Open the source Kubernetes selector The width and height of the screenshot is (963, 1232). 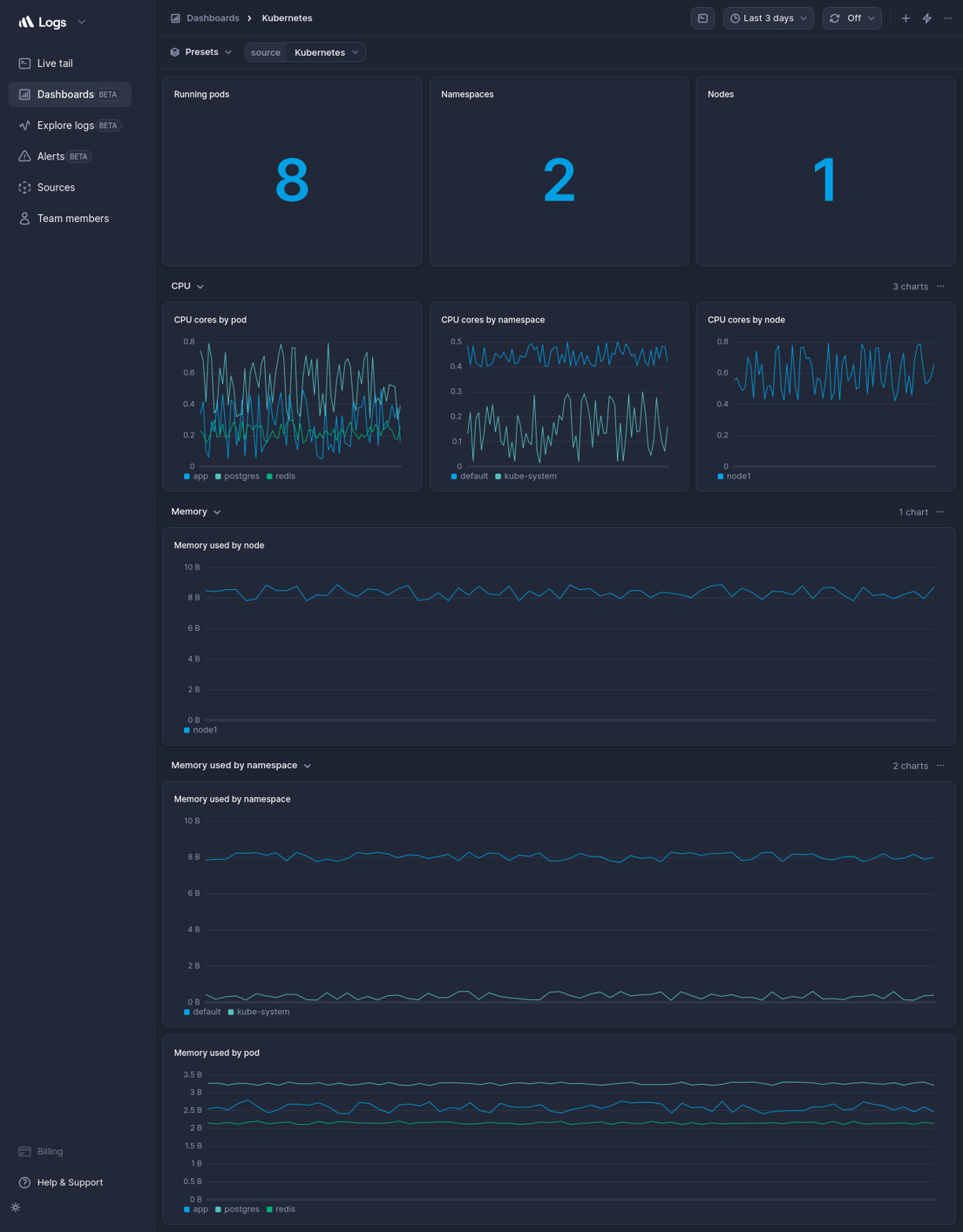[304, 52]
